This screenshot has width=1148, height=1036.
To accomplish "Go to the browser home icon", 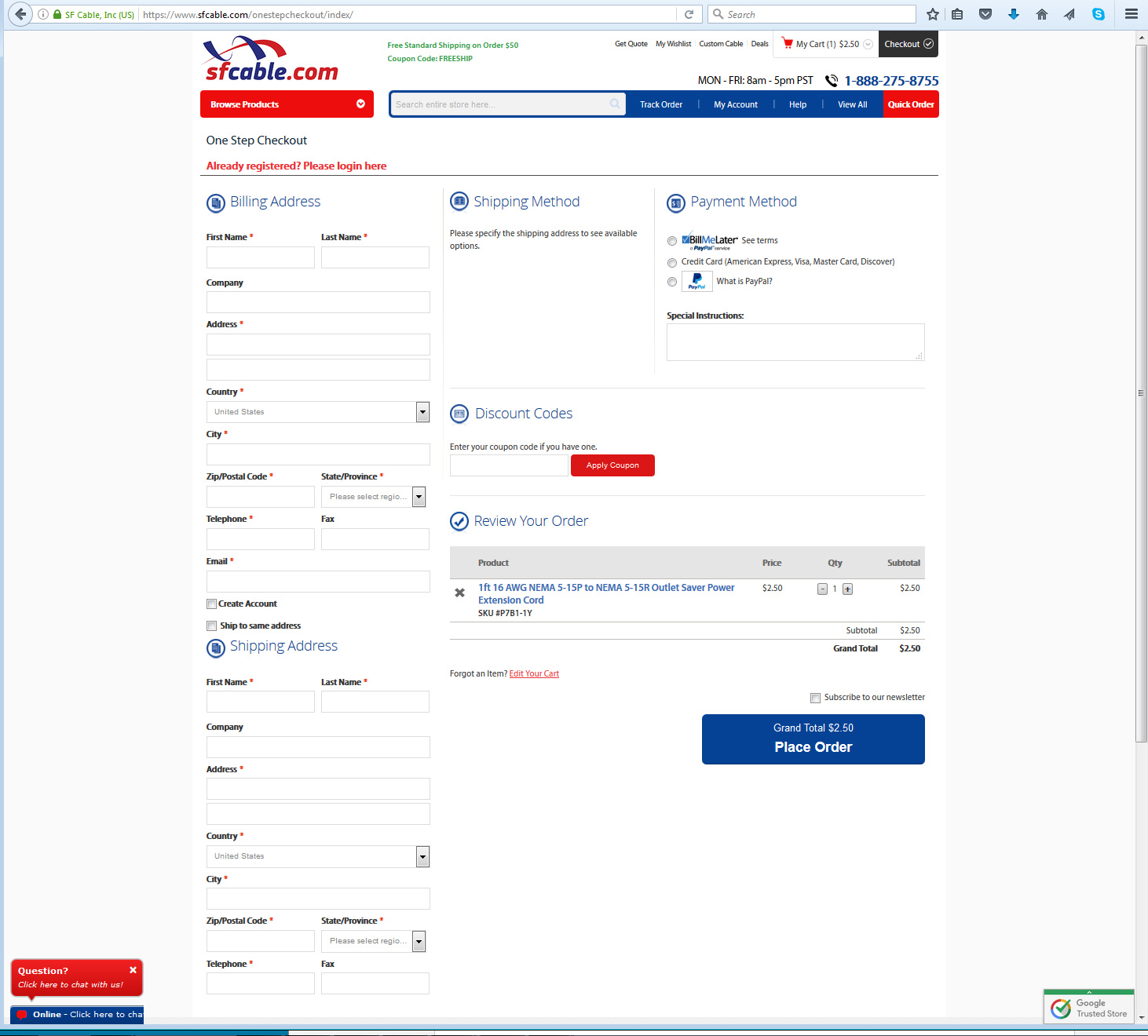I will point(1042,14).
